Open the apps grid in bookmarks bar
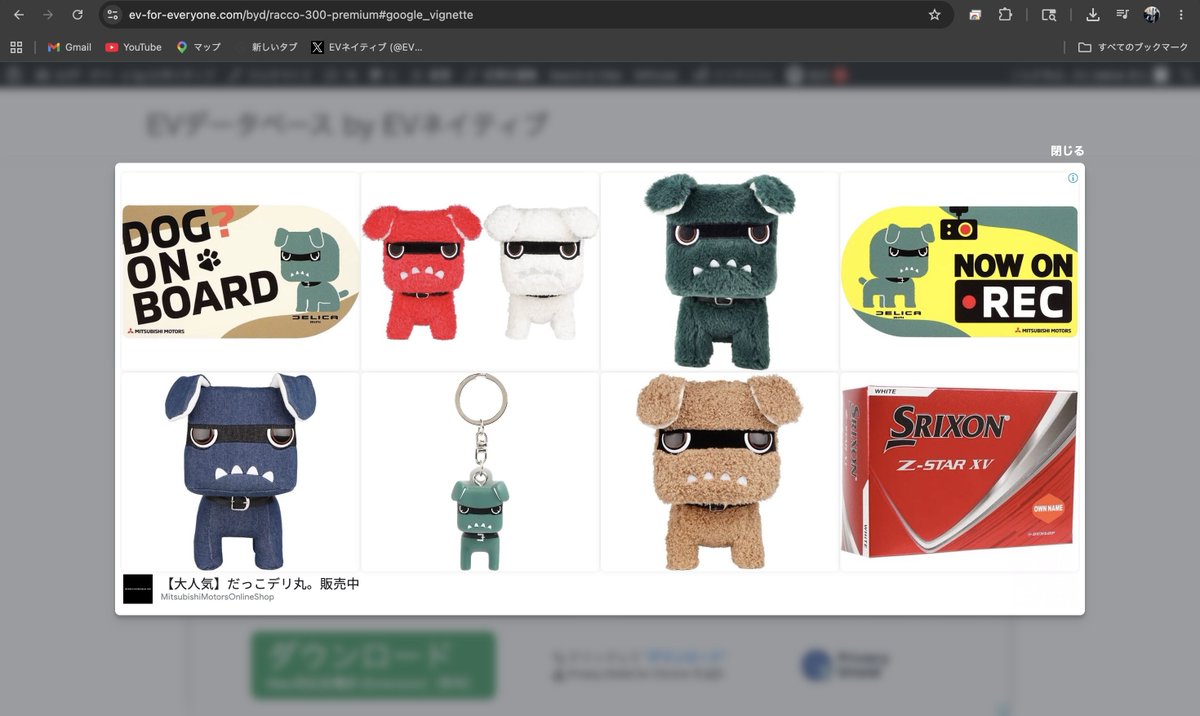 click(16, 47)
